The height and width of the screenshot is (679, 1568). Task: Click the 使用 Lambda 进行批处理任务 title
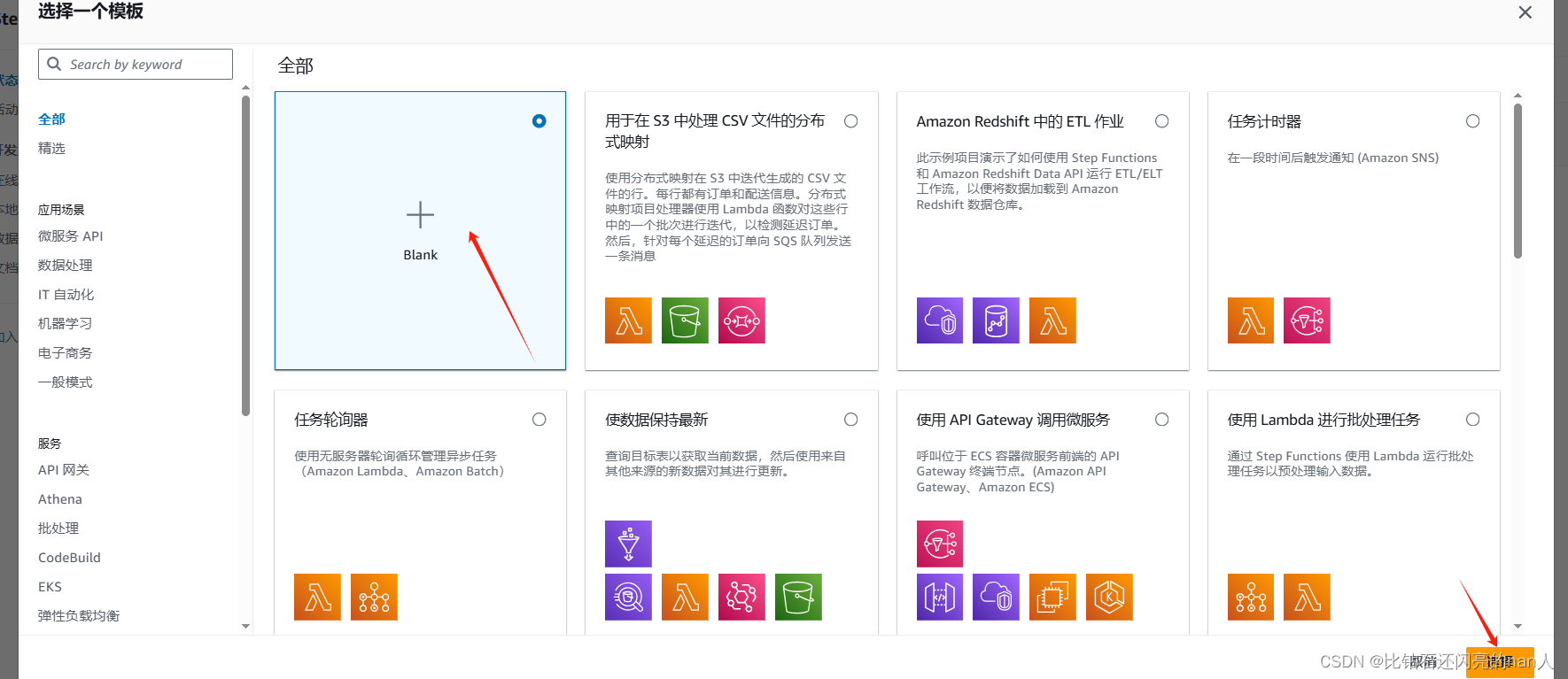1323,420
